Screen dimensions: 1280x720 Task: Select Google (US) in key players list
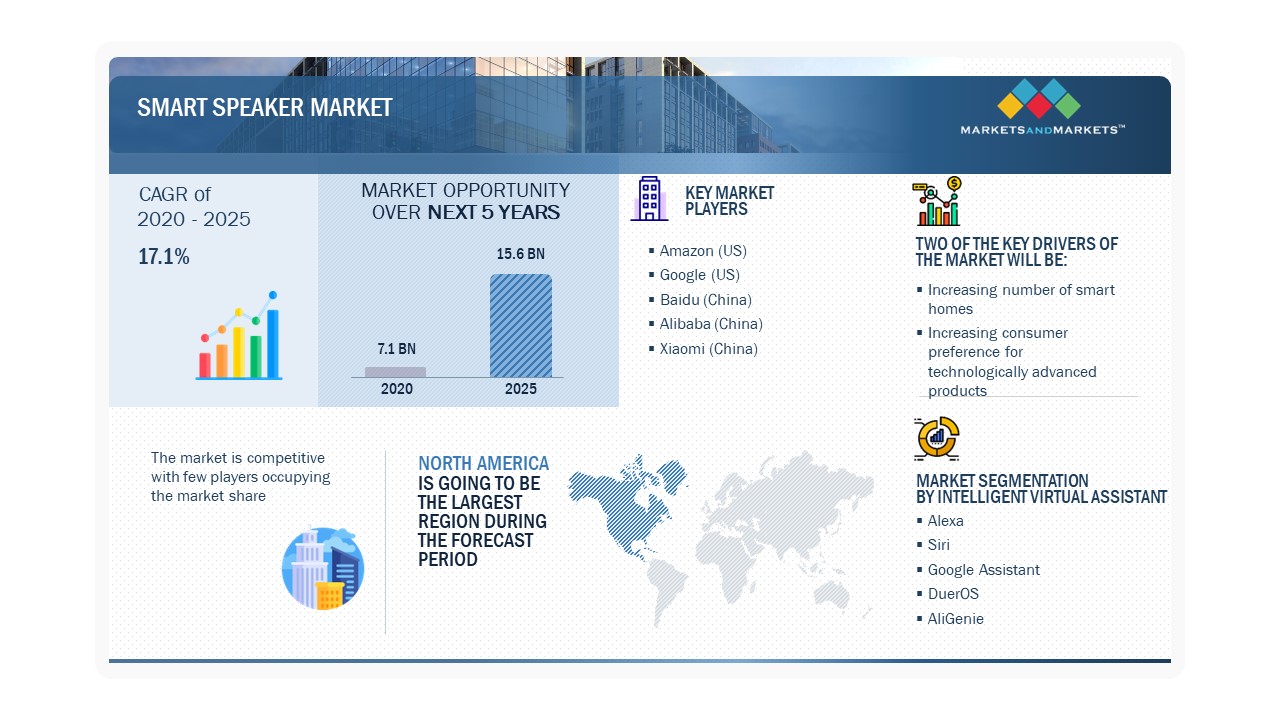pyautogui.click(x=699, y=275)
